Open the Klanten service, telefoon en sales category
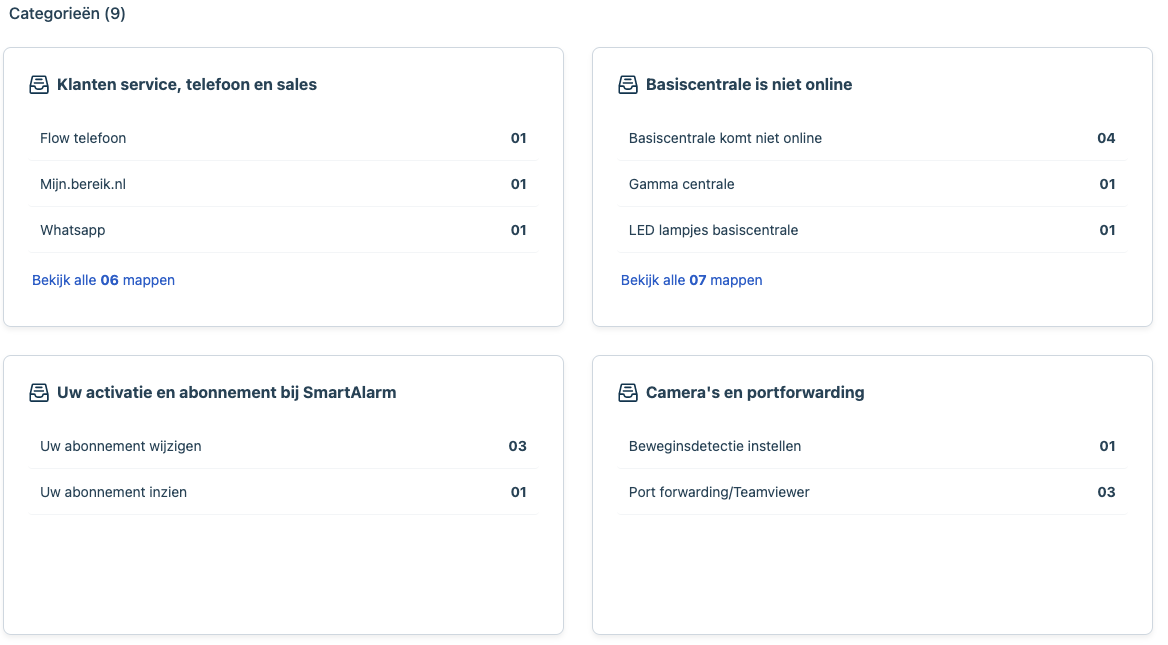Screen dimensions: 1168x645 click(187, 85)
